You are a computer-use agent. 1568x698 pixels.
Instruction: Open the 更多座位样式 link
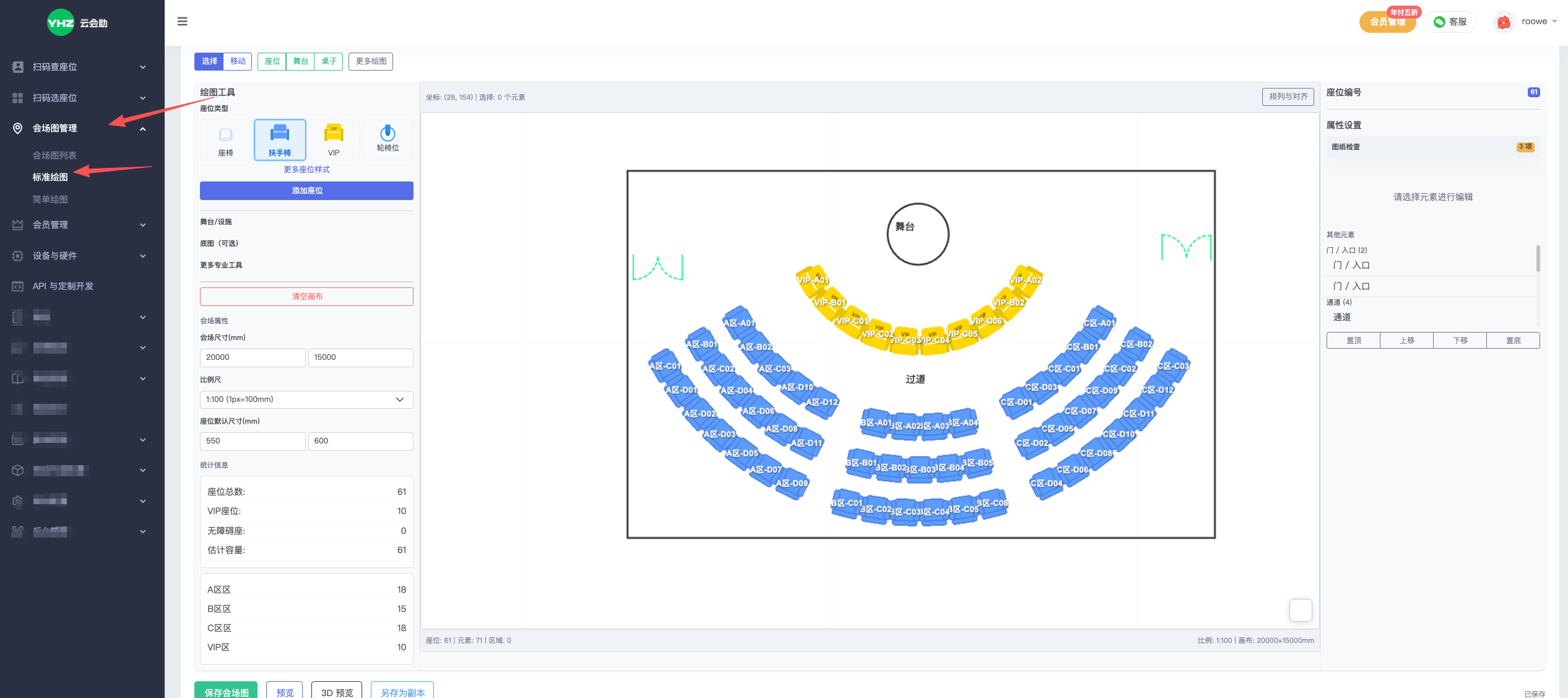coord(306,170)
